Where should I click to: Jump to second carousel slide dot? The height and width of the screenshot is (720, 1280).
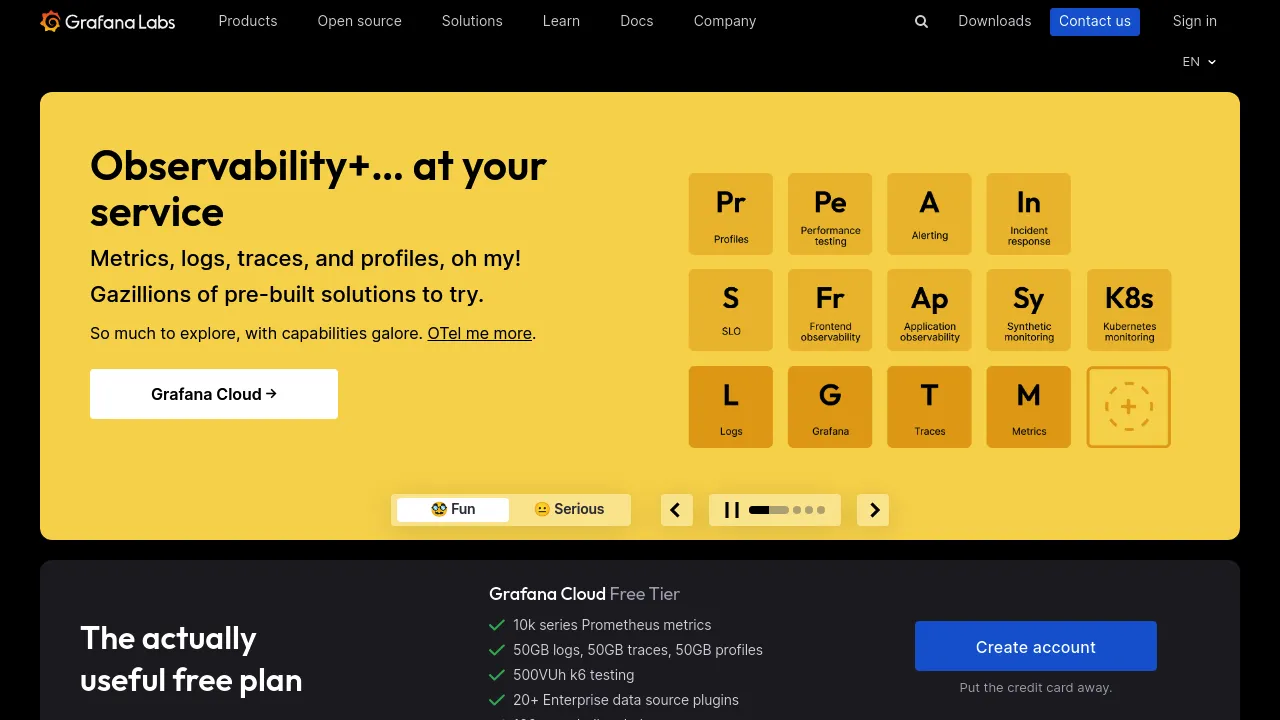(797, 510)
